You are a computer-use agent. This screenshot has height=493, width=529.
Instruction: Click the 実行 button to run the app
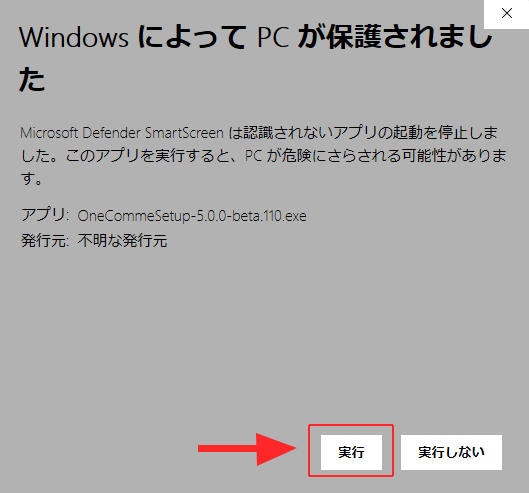pyautogui.click(x=351, y=452)
